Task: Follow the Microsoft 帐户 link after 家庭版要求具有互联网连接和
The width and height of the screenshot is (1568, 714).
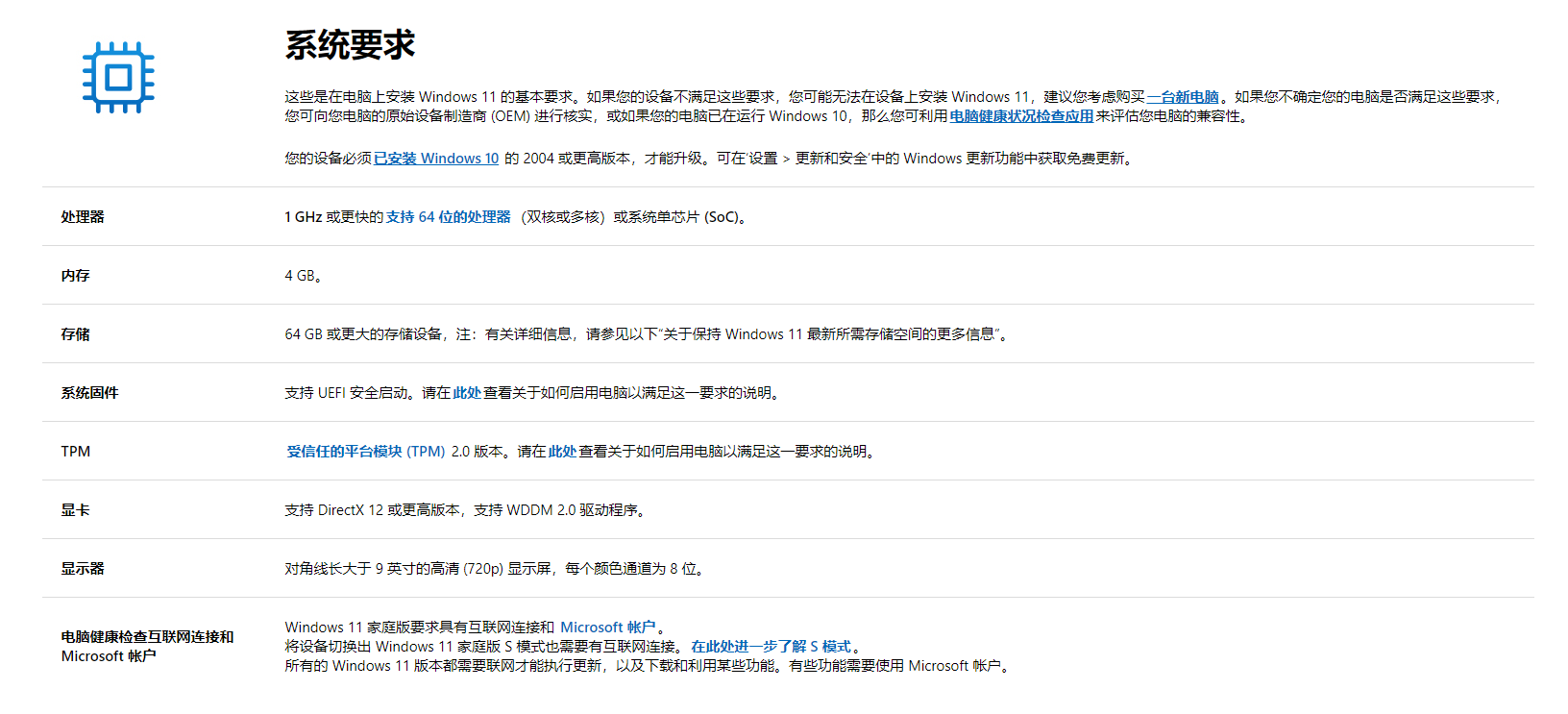Action: 608,628
